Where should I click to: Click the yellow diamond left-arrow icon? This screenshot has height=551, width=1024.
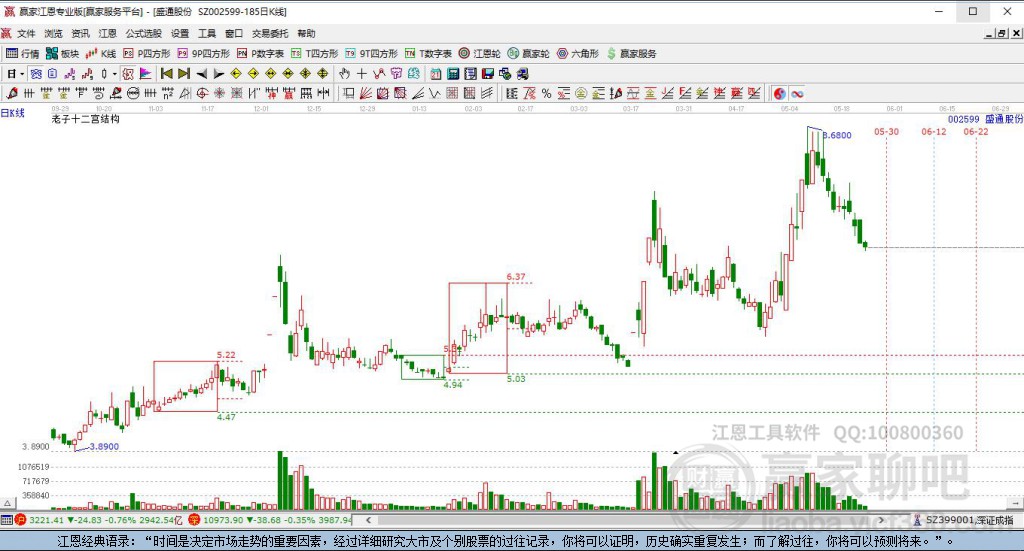[236, 74]
